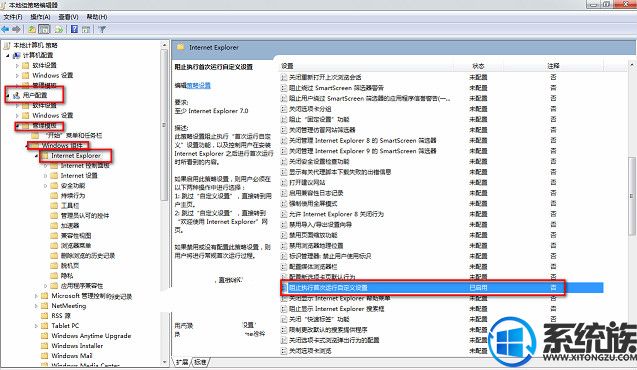Open Help via the question mark icon

coord(74,29)
